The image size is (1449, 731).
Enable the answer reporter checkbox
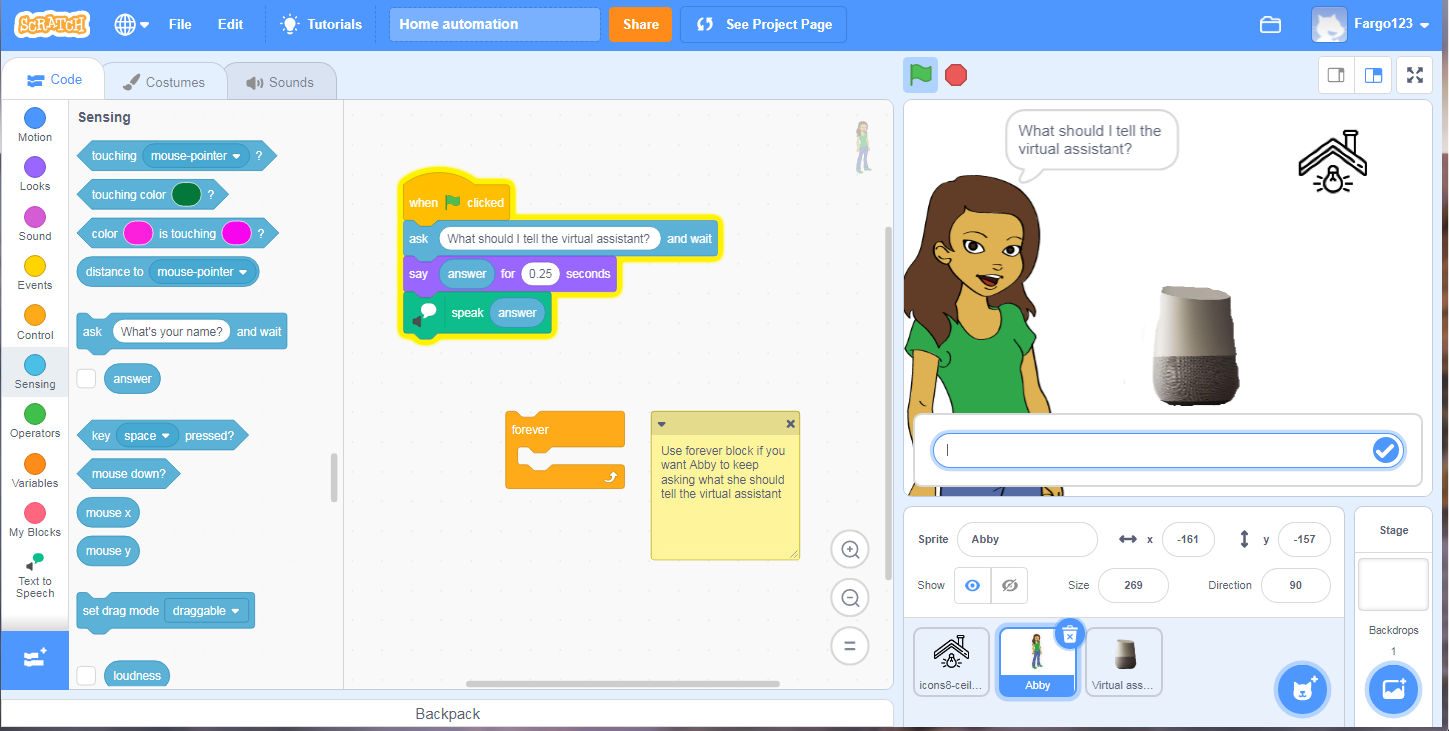[x=87, y=379]
